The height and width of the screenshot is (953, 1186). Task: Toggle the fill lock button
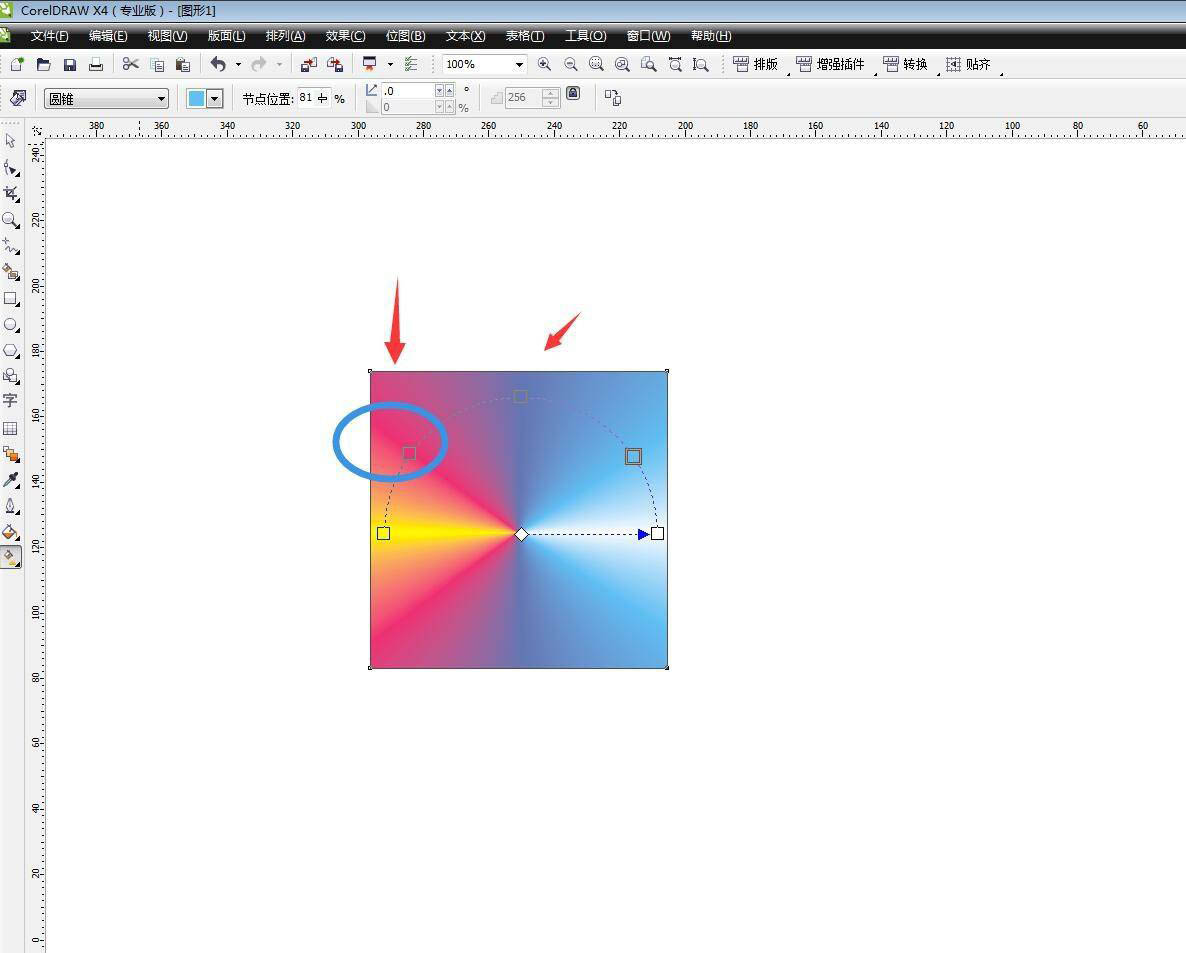[573, 94]
